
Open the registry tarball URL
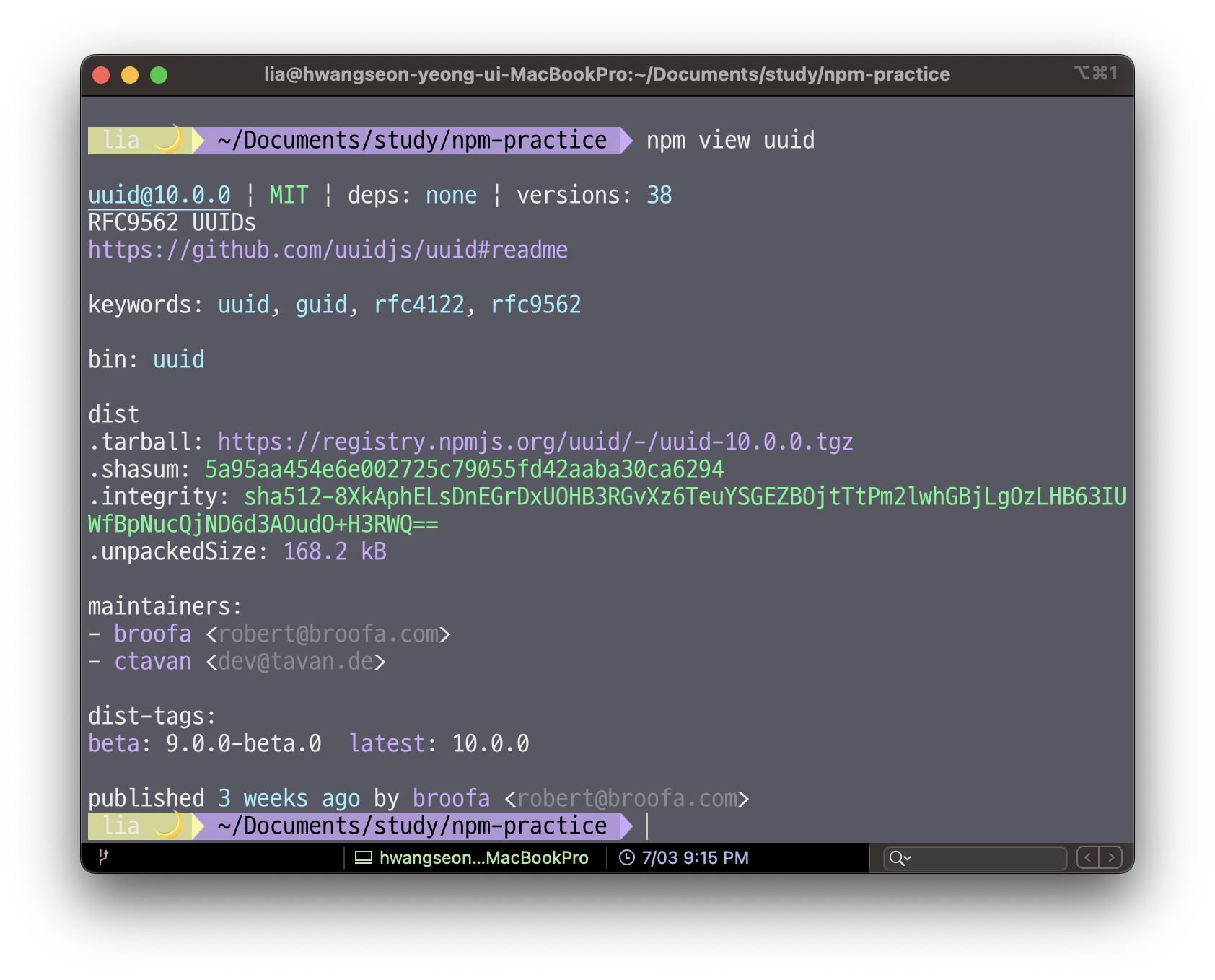pos(534,441)
